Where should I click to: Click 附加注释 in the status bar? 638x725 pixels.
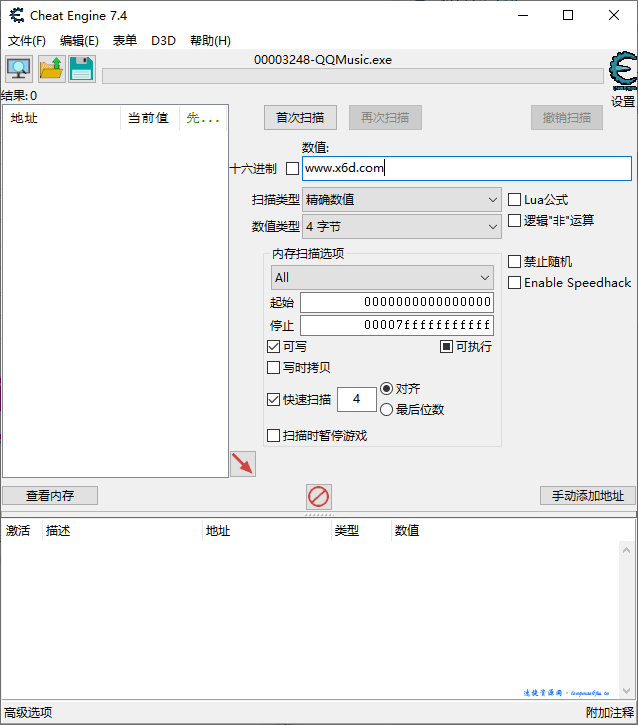pyautogui.click(x=610, y=713)
